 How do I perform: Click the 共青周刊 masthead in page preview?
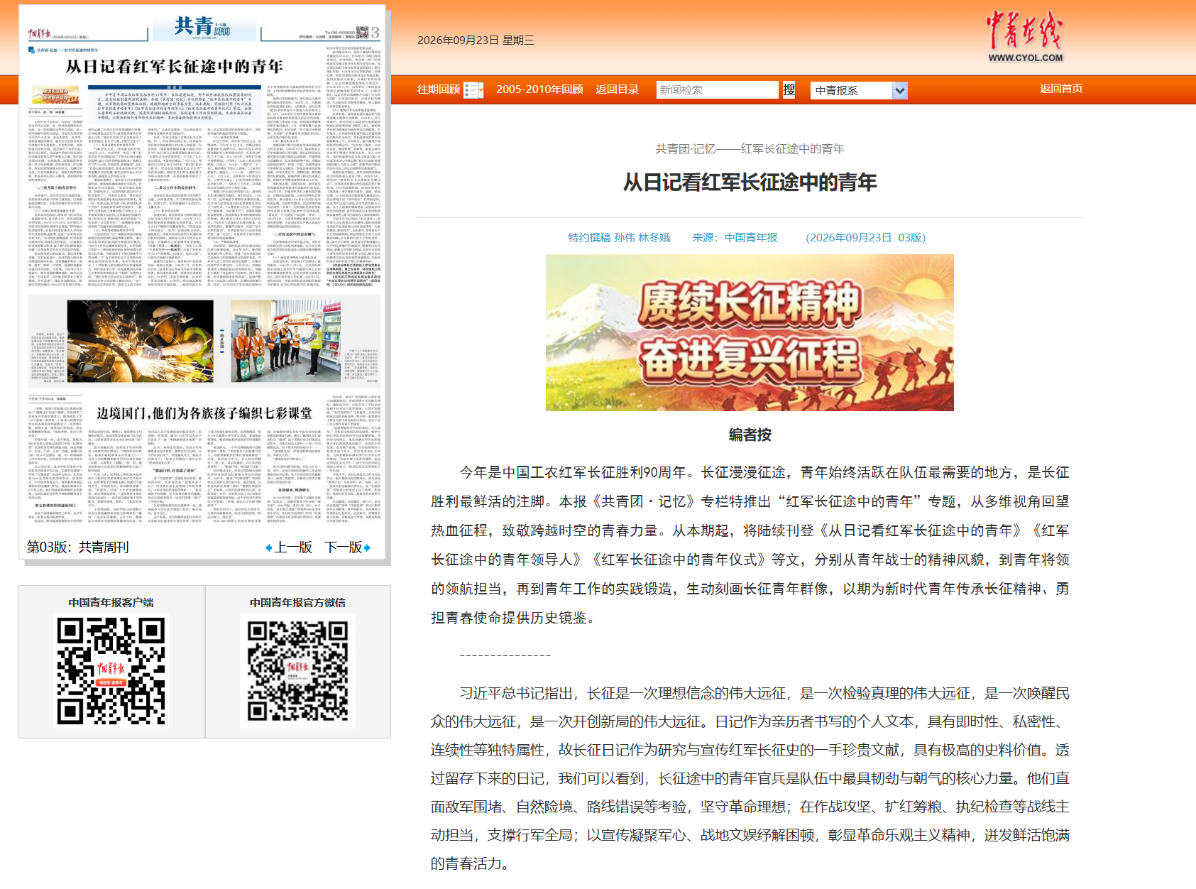203,27
